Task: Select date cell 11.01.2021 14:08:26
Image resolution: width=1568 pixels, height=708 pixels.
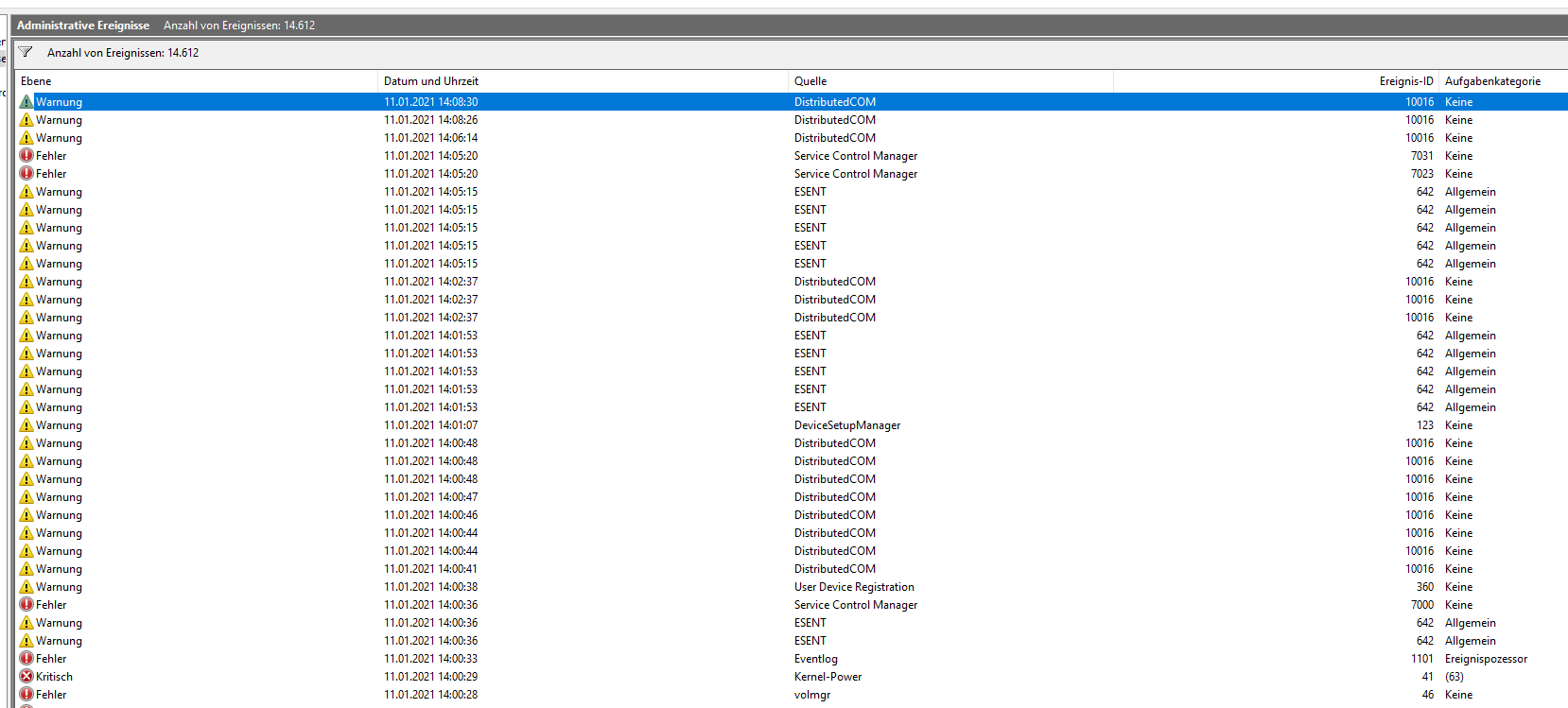Action: 430,119
